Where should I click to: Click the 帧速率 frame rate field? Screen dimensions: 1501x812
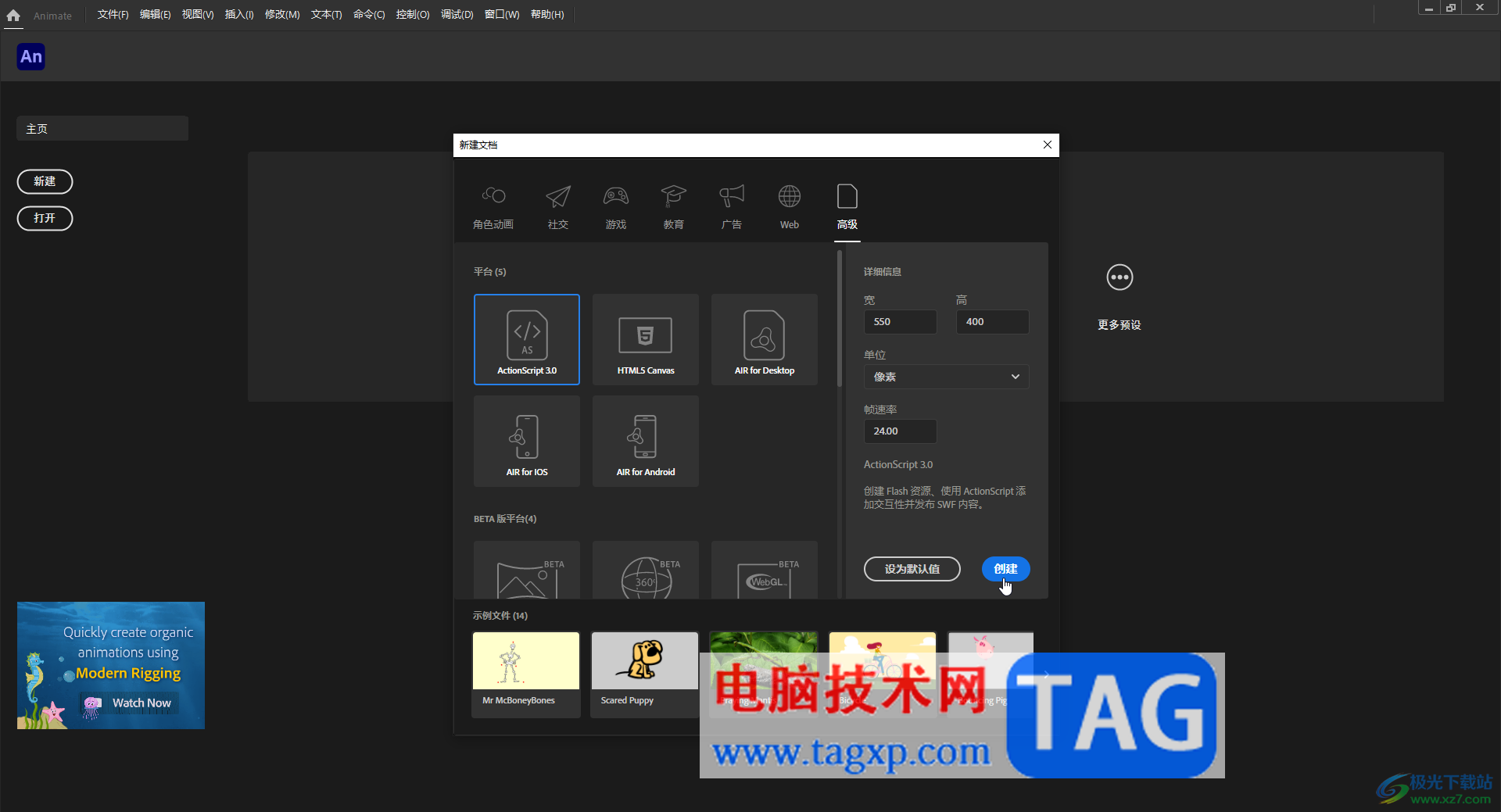[x=900, y=431]
